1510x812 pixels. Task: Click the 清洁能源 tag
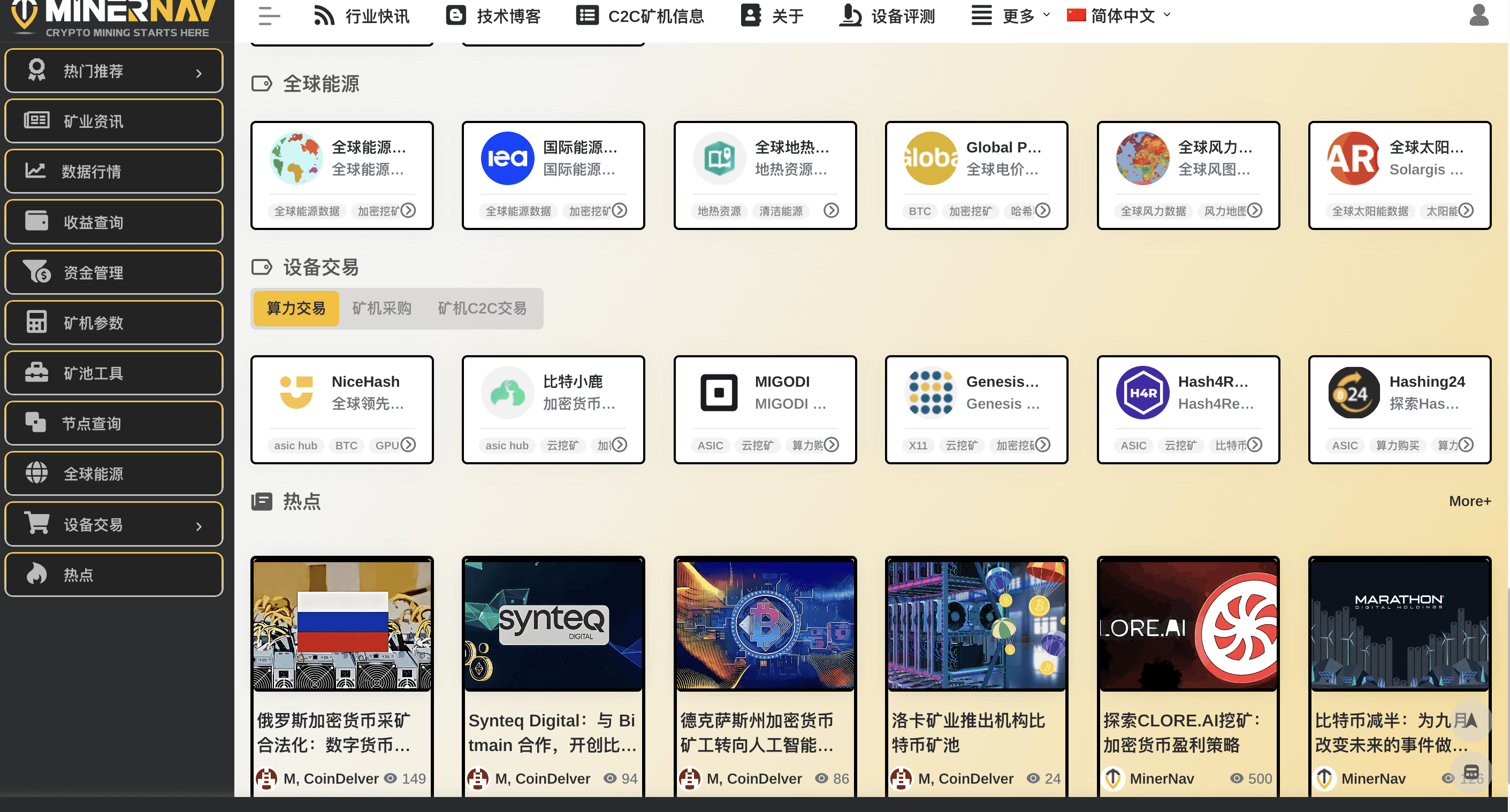(x=781, y=211)
